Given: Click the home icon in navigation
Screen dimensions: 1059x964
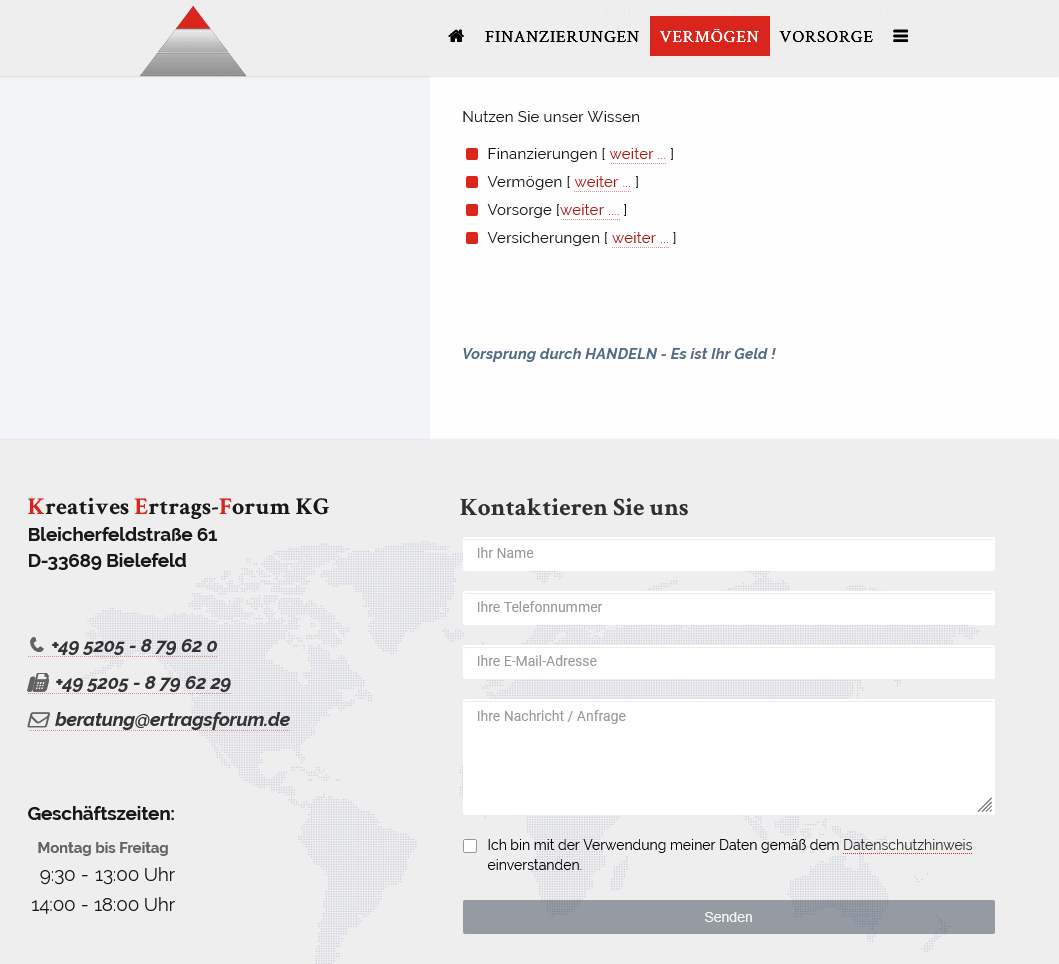Looking at the screenshot, I should pyautogui.click(x=456, y=36).
